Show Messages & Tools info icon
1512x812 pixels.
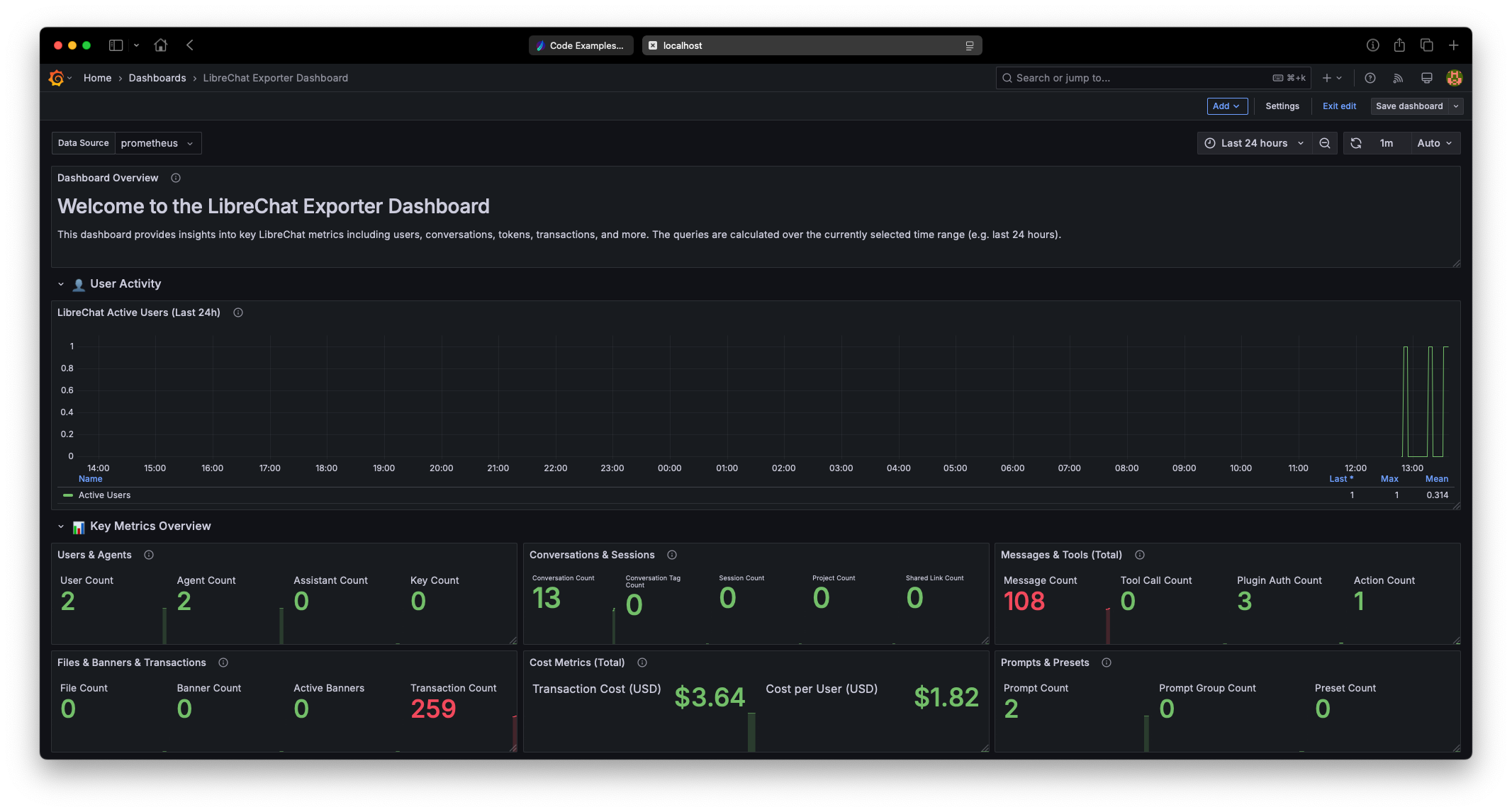click(1140, 555)
